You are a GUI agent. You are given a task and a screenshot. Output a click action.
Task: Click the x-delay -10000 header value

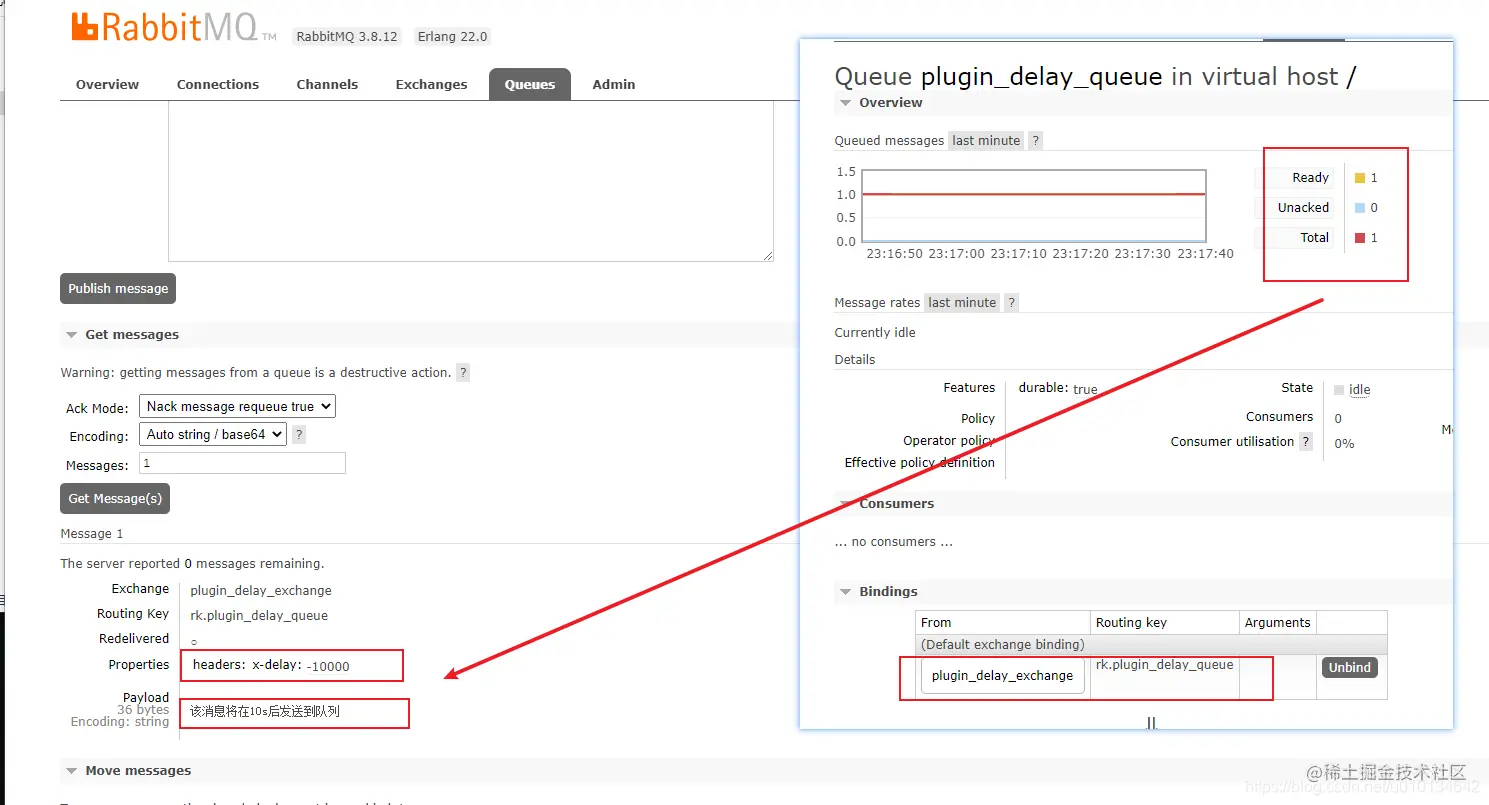click(x=327, y=666)
